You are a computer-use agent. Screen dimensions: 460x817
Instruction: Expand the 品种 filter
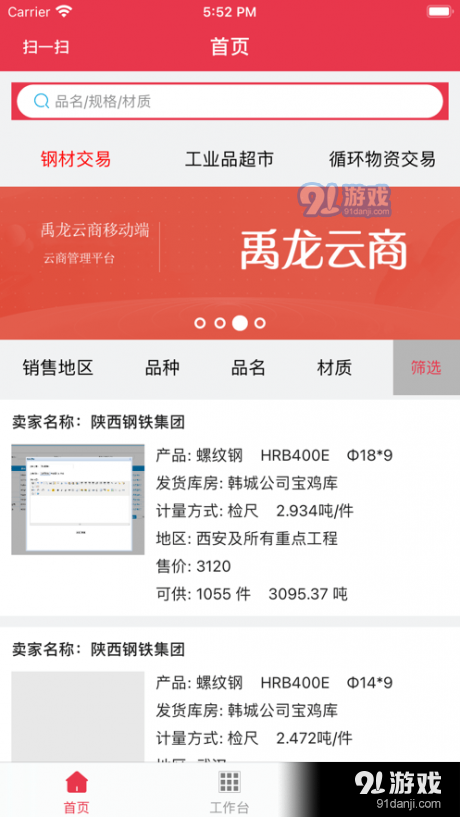pos(163,368)
